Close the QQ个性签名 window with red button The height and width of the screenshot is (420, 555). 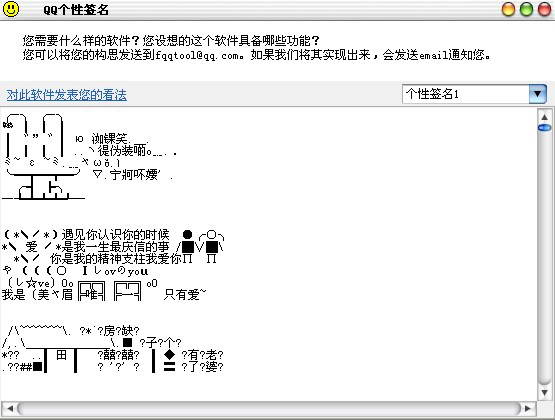544,9
